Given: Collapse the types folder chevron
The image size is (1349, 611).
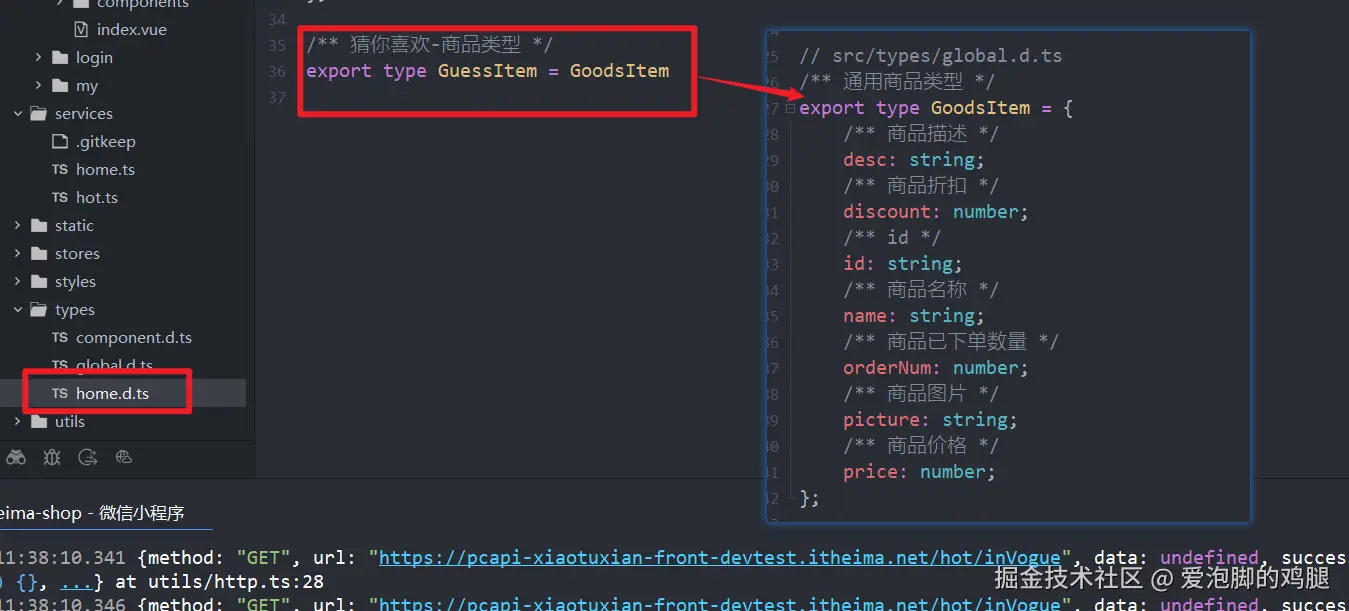Looking at the screenshot, I should coord(18,310).
